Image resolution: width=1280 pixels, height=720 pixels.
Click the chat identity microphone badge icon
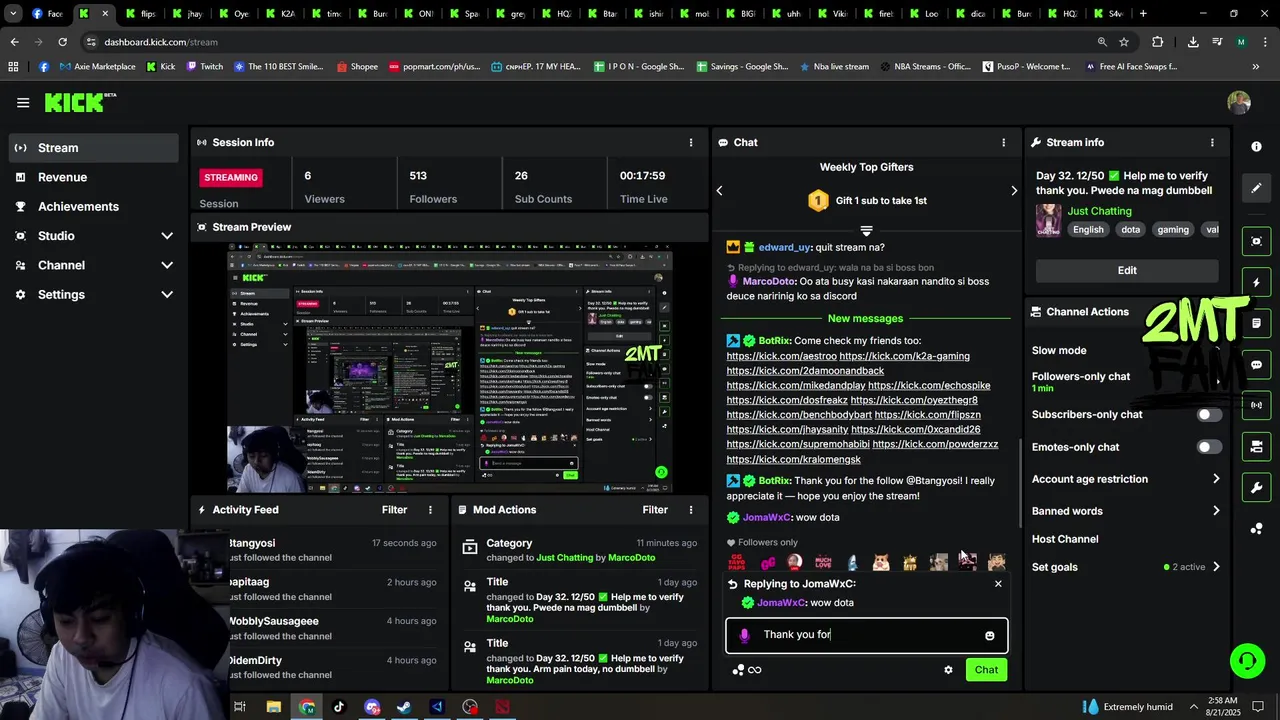click(744, 635)
